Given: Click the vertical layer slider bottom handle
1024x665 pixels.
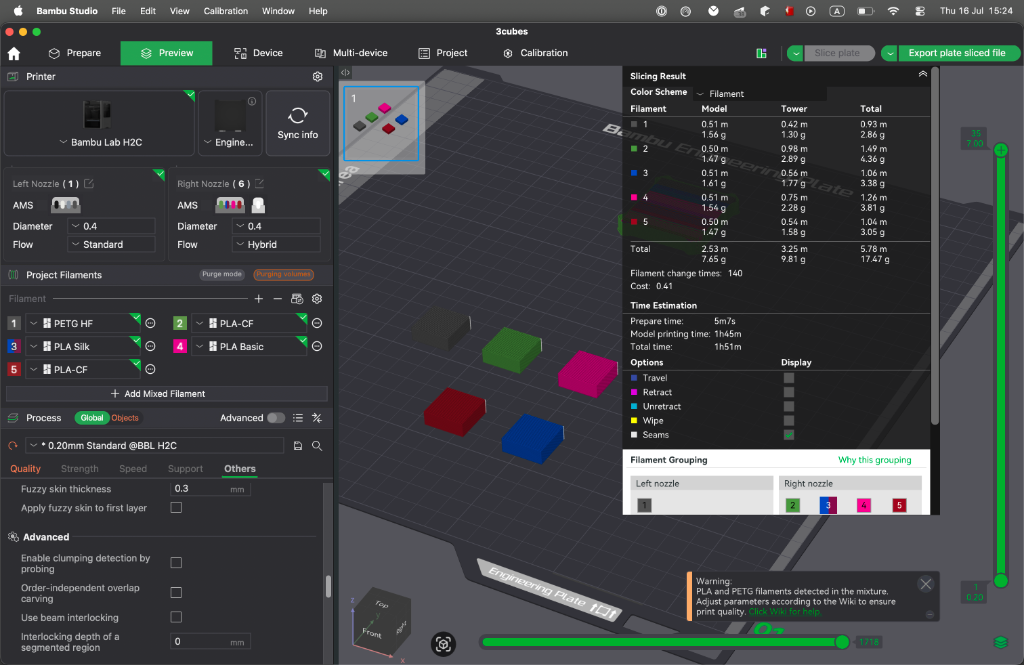Looking at the screenshot, I should pyautogui.click(x=1000, y=580).
